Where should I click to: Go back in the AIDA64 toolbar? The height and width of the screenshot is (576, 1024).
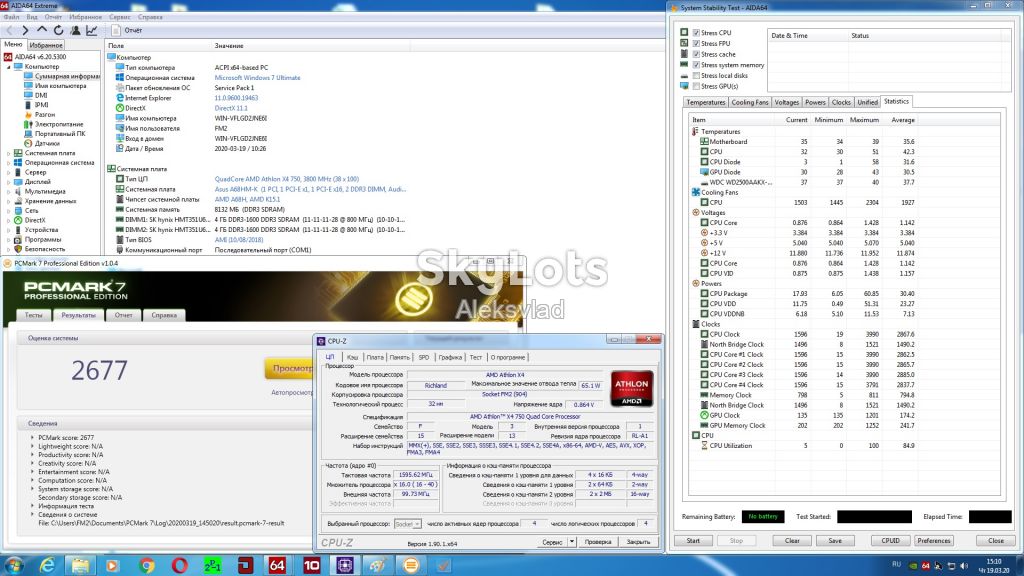point(9,30)
